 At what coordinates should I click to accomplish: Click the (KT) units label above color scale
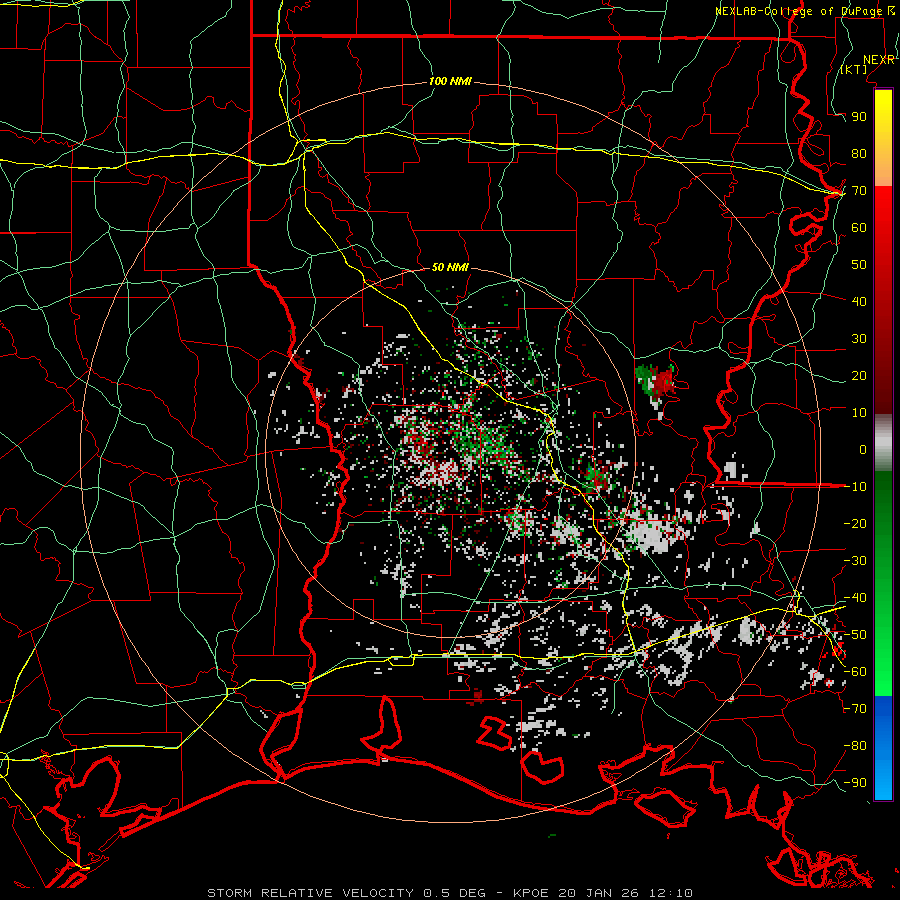click(x=854, y=69)
